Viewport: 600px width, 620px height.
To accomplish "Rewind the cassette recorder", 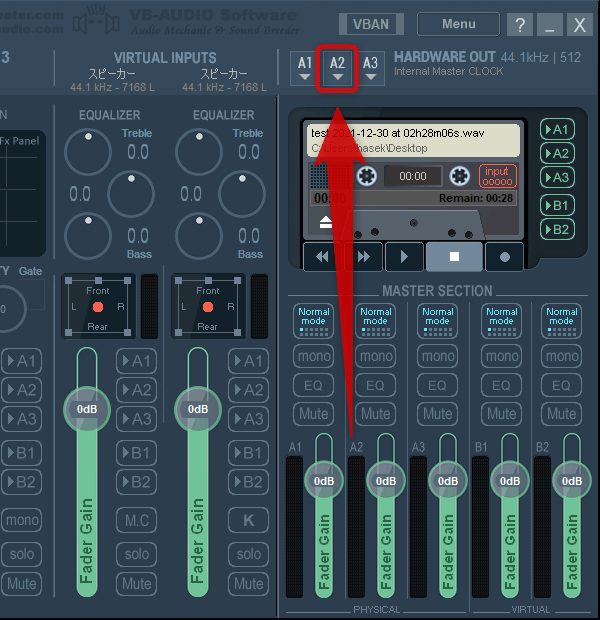I will (x=322, y=257).
